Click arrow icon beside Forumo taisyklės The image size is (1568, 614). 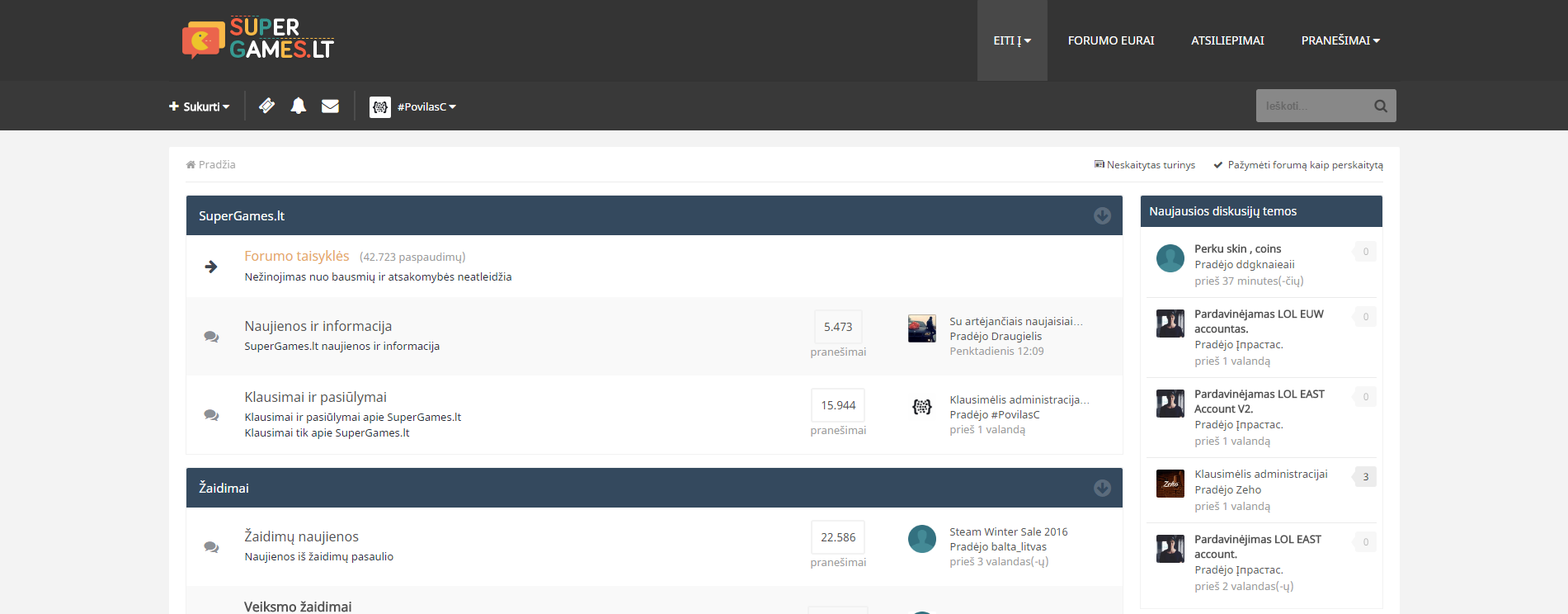coord(211,267)
